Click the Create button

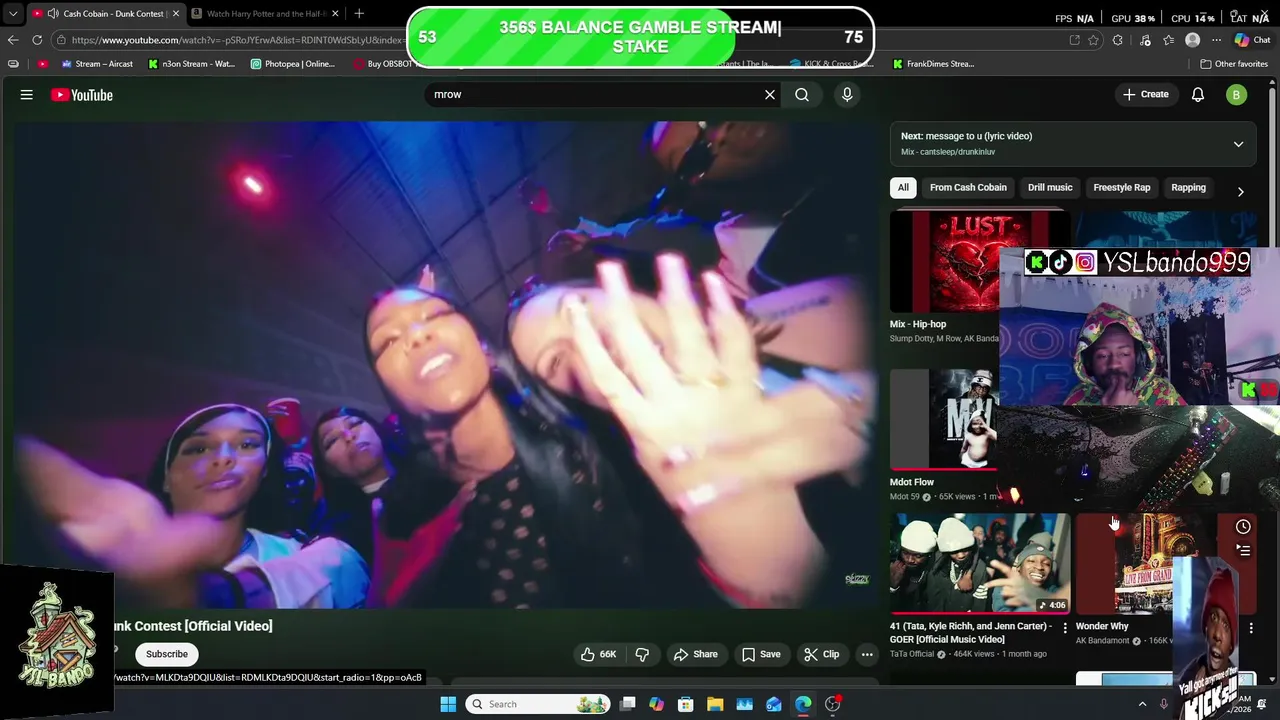click(1145, 94)
